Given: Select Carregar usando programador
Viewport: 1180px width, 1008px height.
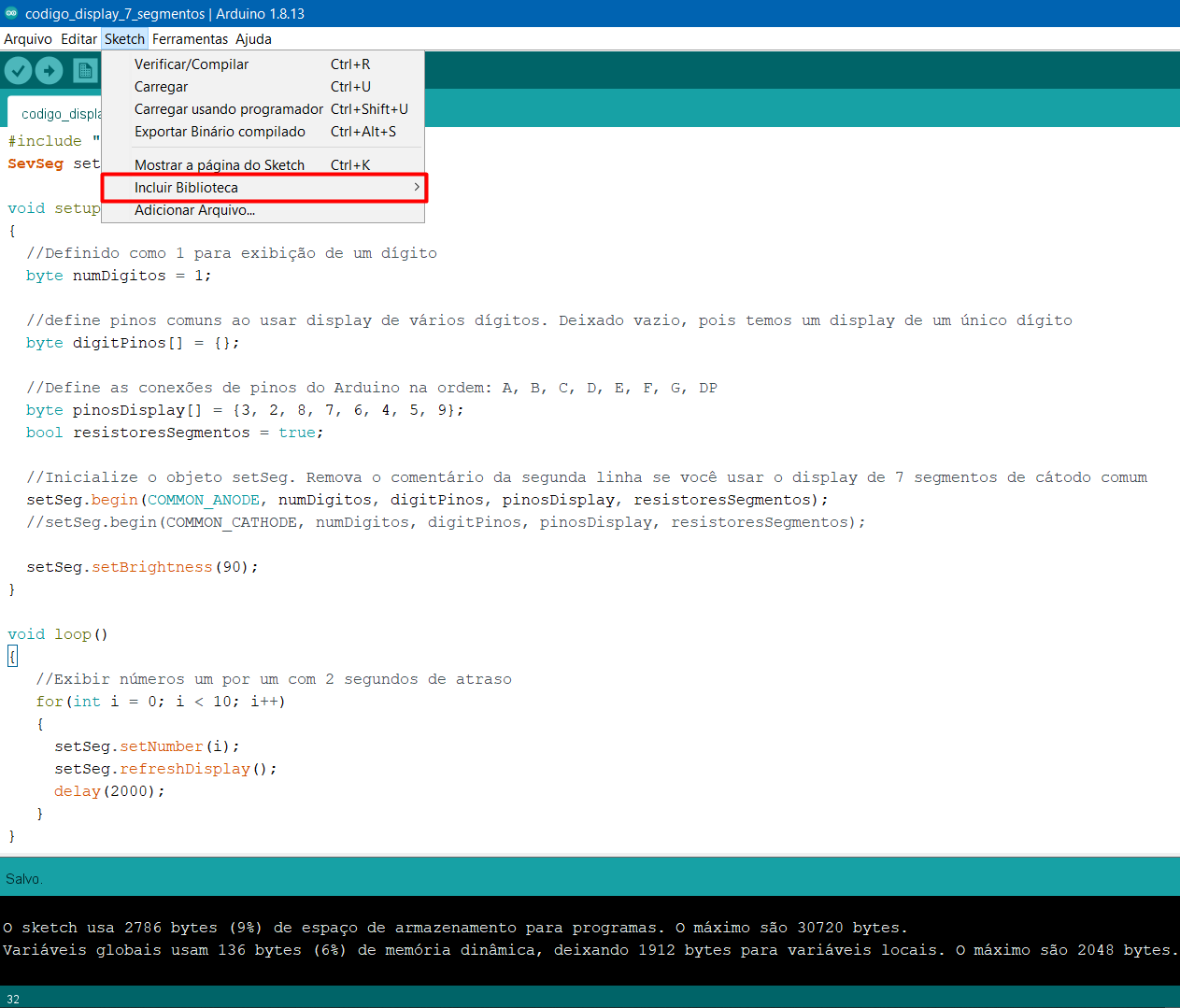Looking at the screenshot, I should click(229, 109).
